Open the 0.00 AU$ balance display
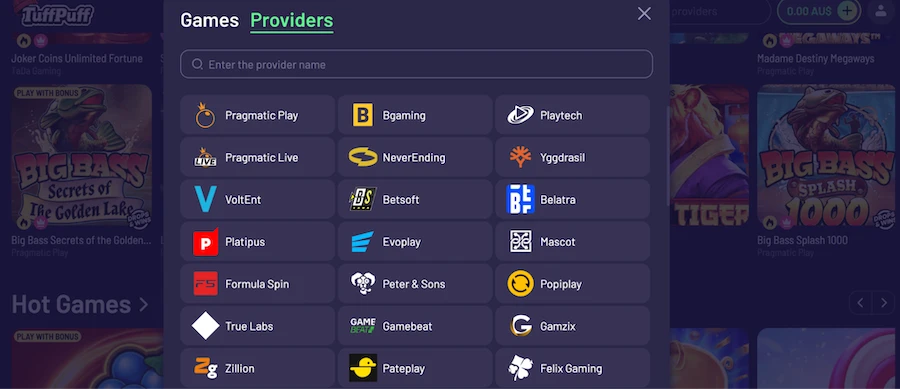This screenshot has height=389, width=900. coord(809,11)
